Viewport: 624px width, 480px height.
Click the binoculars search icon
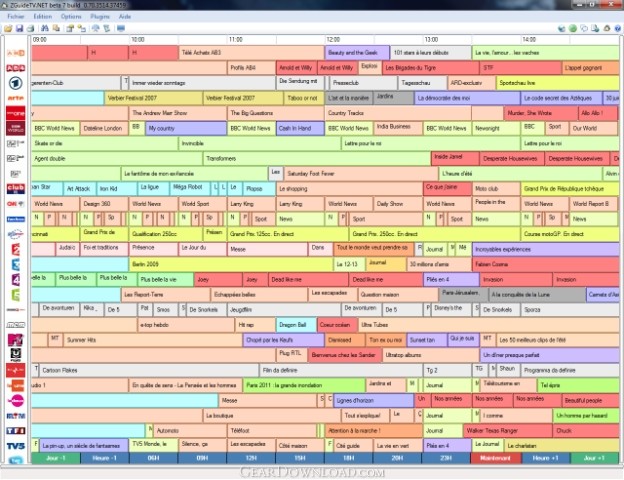(x=45, y=28)
